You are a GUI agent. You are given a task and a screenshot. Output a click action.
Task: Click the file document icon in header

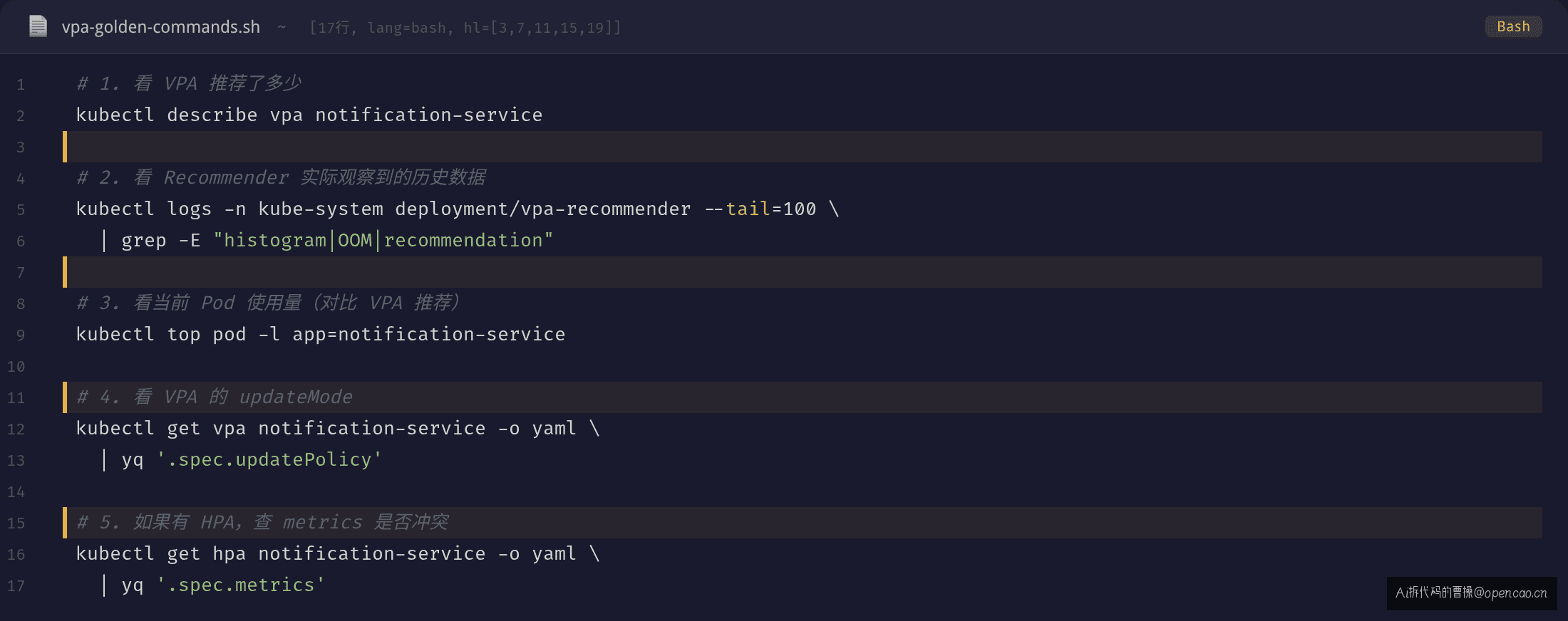pyautogui.click(x=38, y=26)
